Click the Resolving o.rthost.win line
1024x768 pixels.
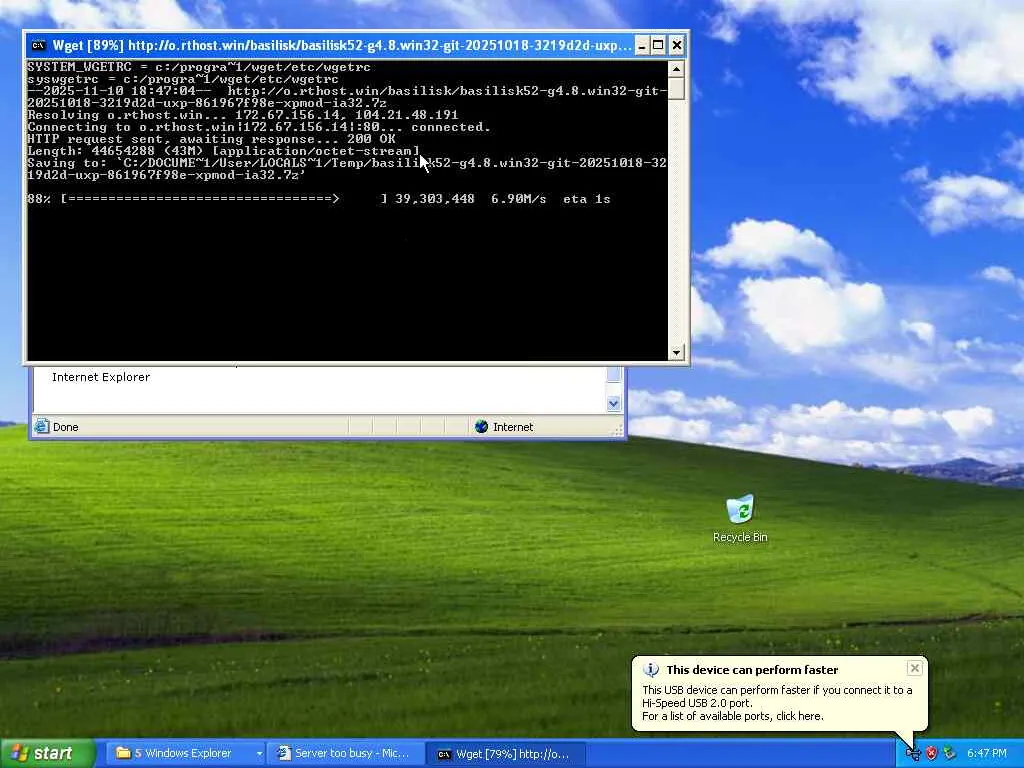(x=242, y=115)
